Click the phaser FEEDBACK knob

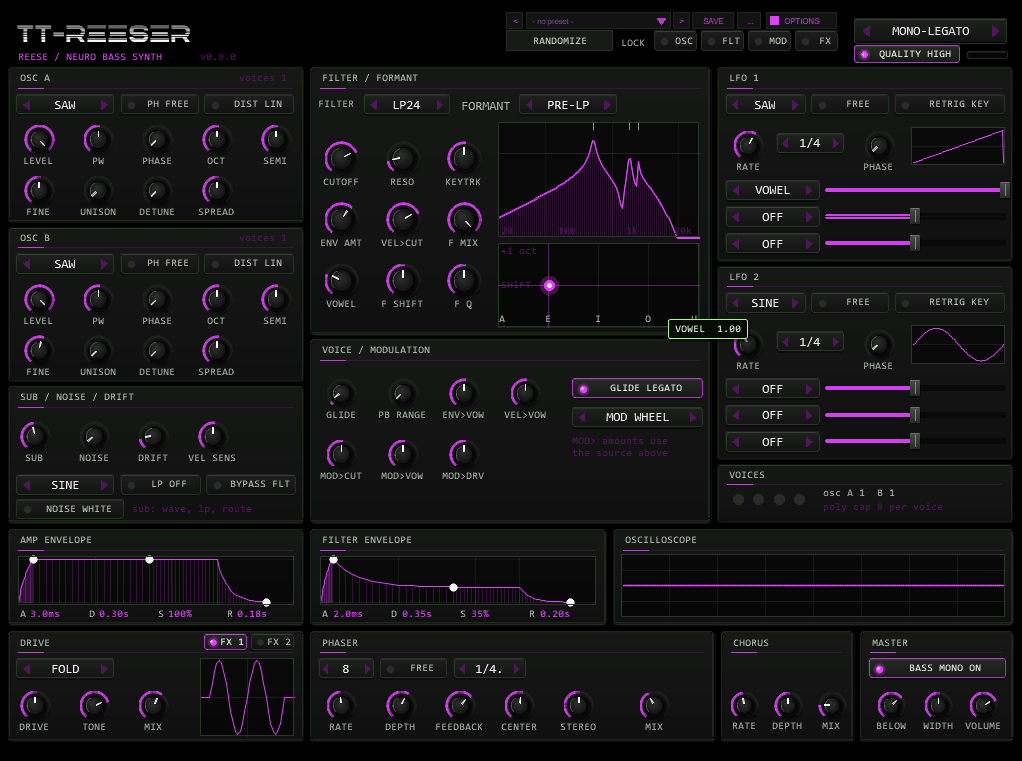tap(460, 705)
